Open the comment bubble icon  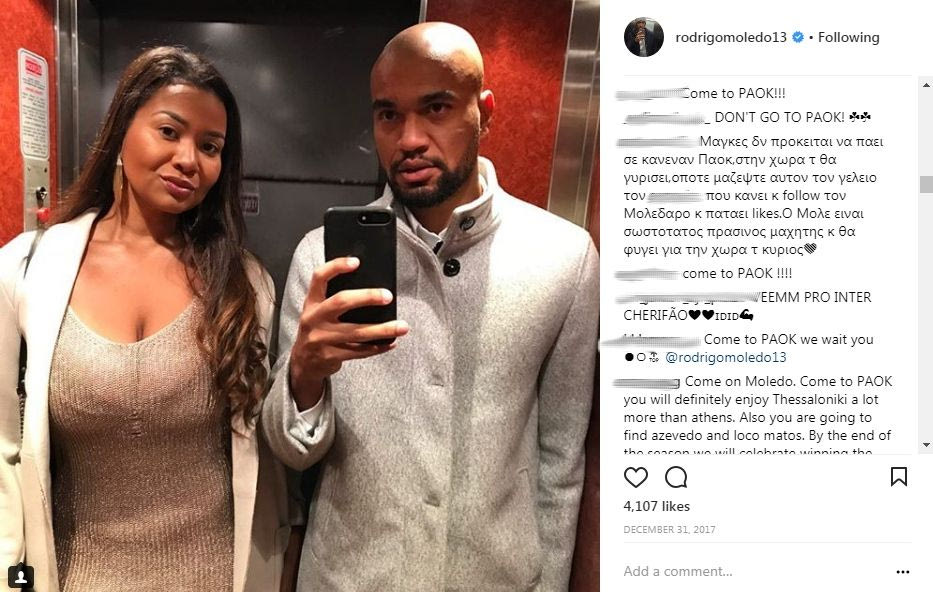tap(676, 477)
